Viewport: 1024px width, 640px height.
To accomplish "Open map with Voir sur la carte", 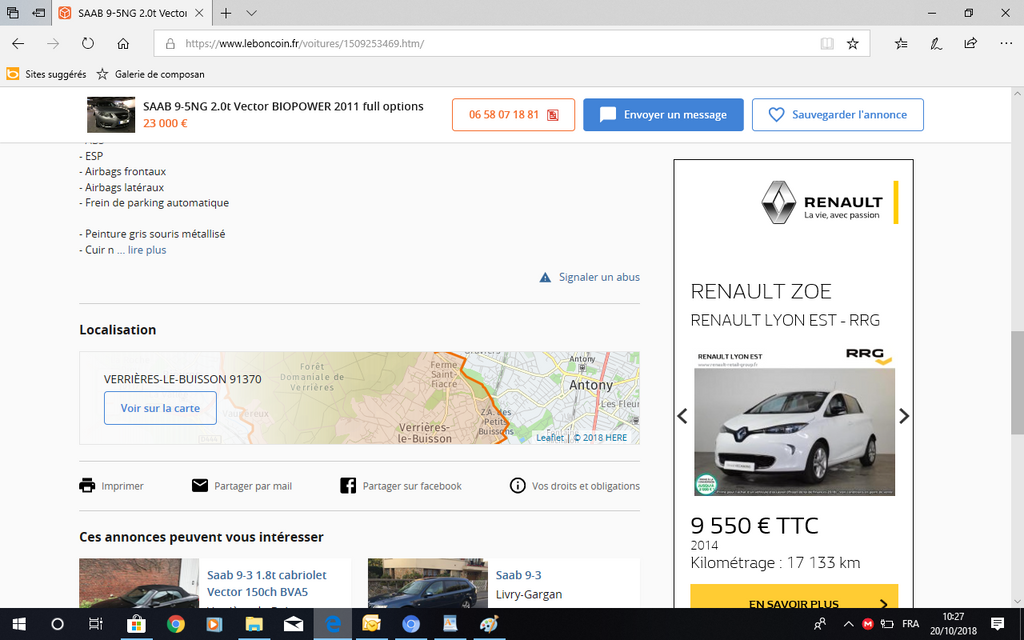I will [x=160, y=408].
